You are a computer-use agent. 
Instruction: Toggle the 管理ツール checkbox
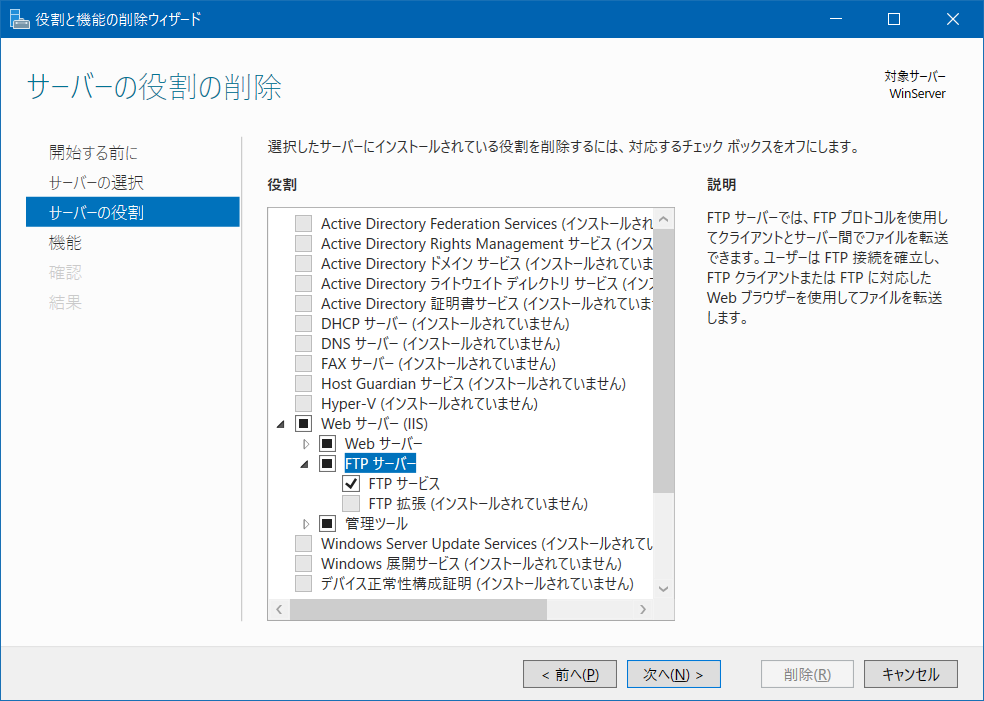pyautogui.click(x=327, y=524)
